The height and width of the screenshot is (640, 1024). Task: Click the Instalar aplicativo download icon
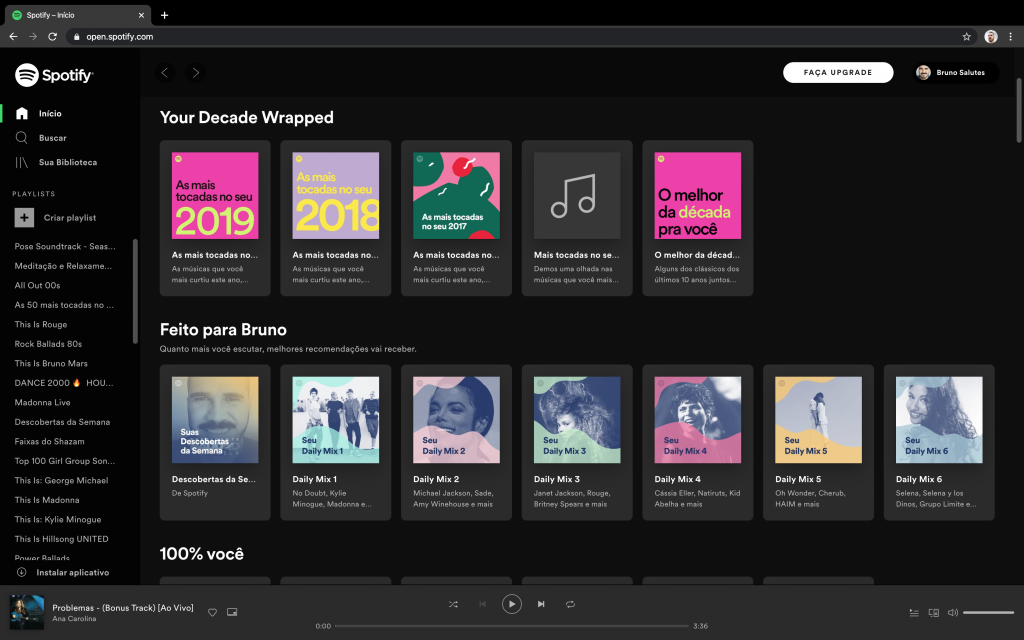pos(22,572)
